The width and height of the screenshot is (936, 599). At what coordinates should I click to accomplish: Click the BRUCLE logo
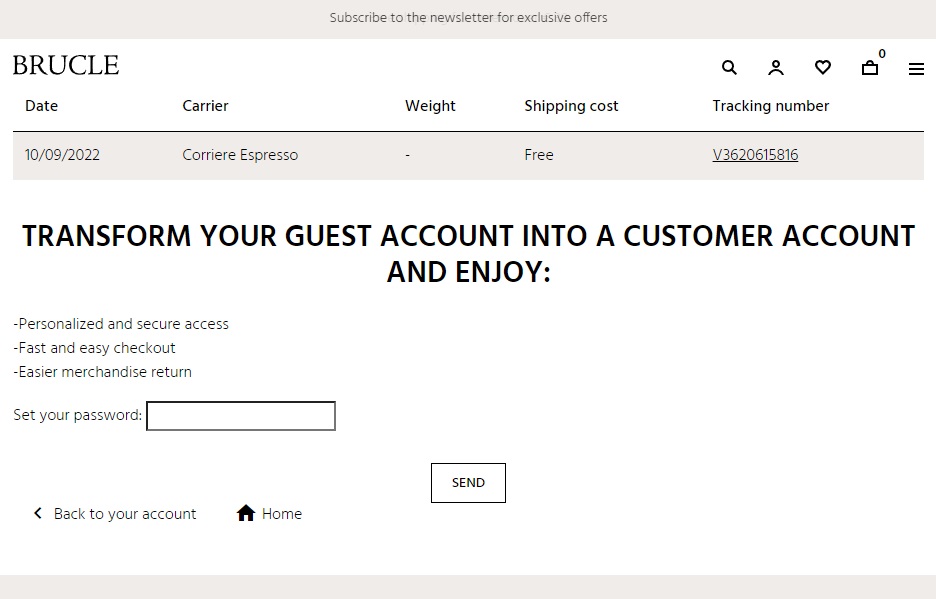pyautogui.click(x=66, y=66)
